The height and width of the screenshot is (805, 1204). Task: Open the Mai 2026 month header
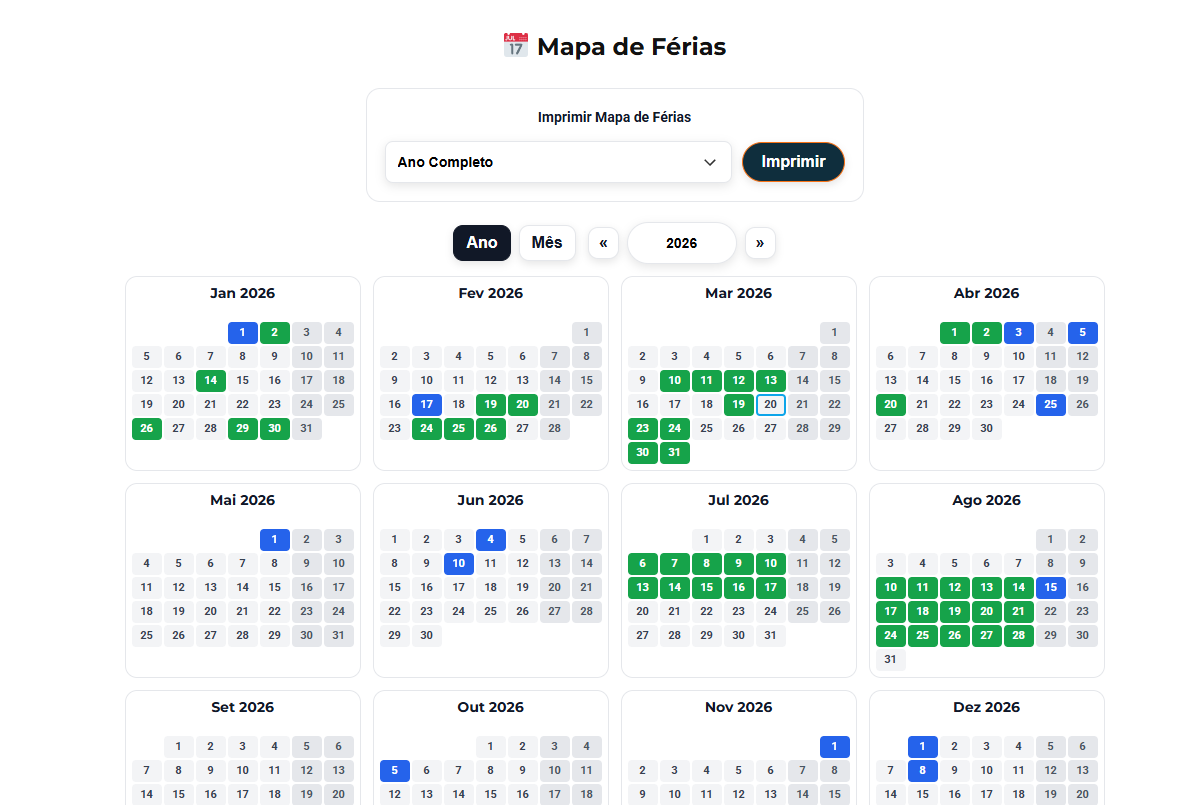click(x=243, y=500)
